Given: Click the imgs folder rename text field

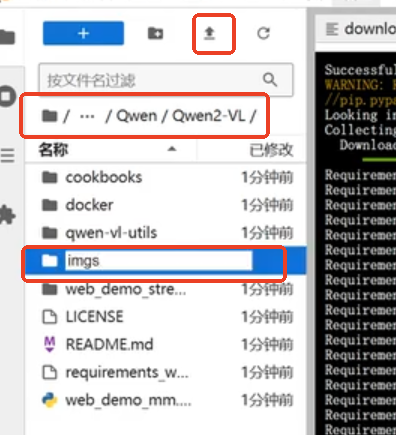Looking at the screenshot, I should 158,260.
